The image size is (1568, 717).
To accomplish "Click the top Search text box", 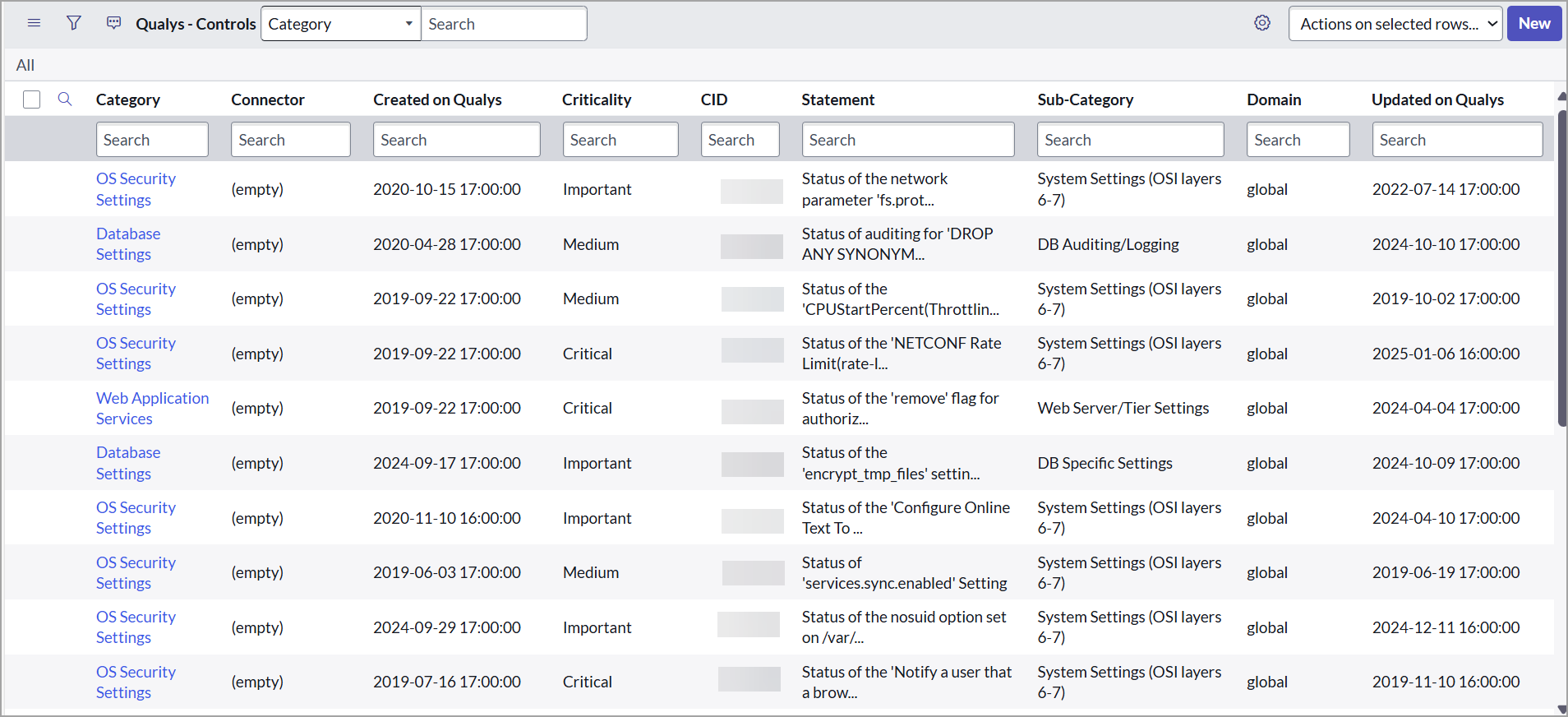I will [x=504, y=24].
